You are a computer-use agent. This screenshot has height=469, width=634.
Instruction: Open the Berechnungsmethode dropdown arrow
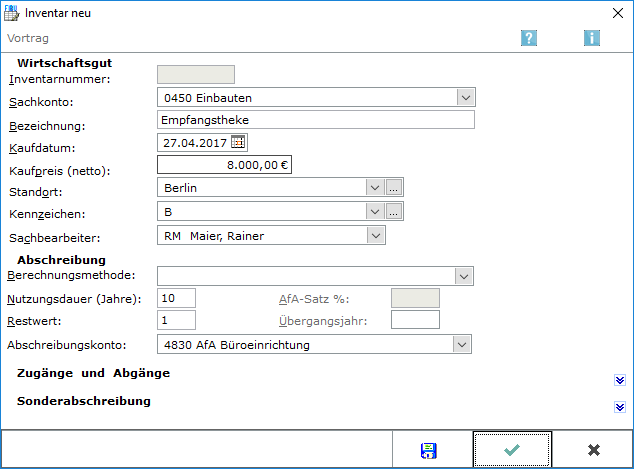[464, 277]
